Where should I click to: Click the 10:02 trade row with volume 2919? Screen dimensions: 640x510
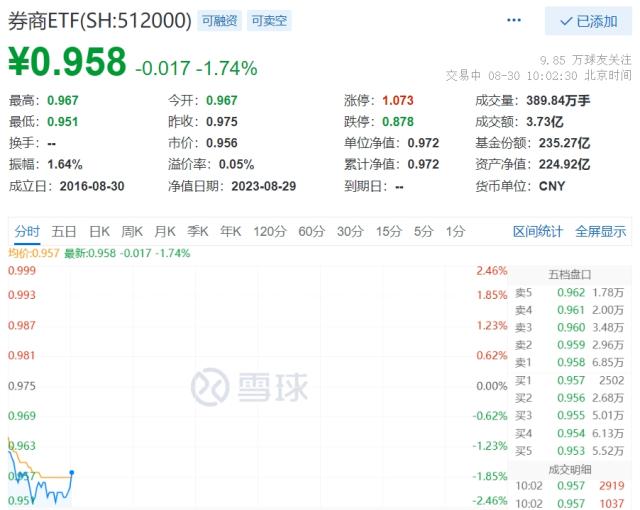tap(570, 486)
